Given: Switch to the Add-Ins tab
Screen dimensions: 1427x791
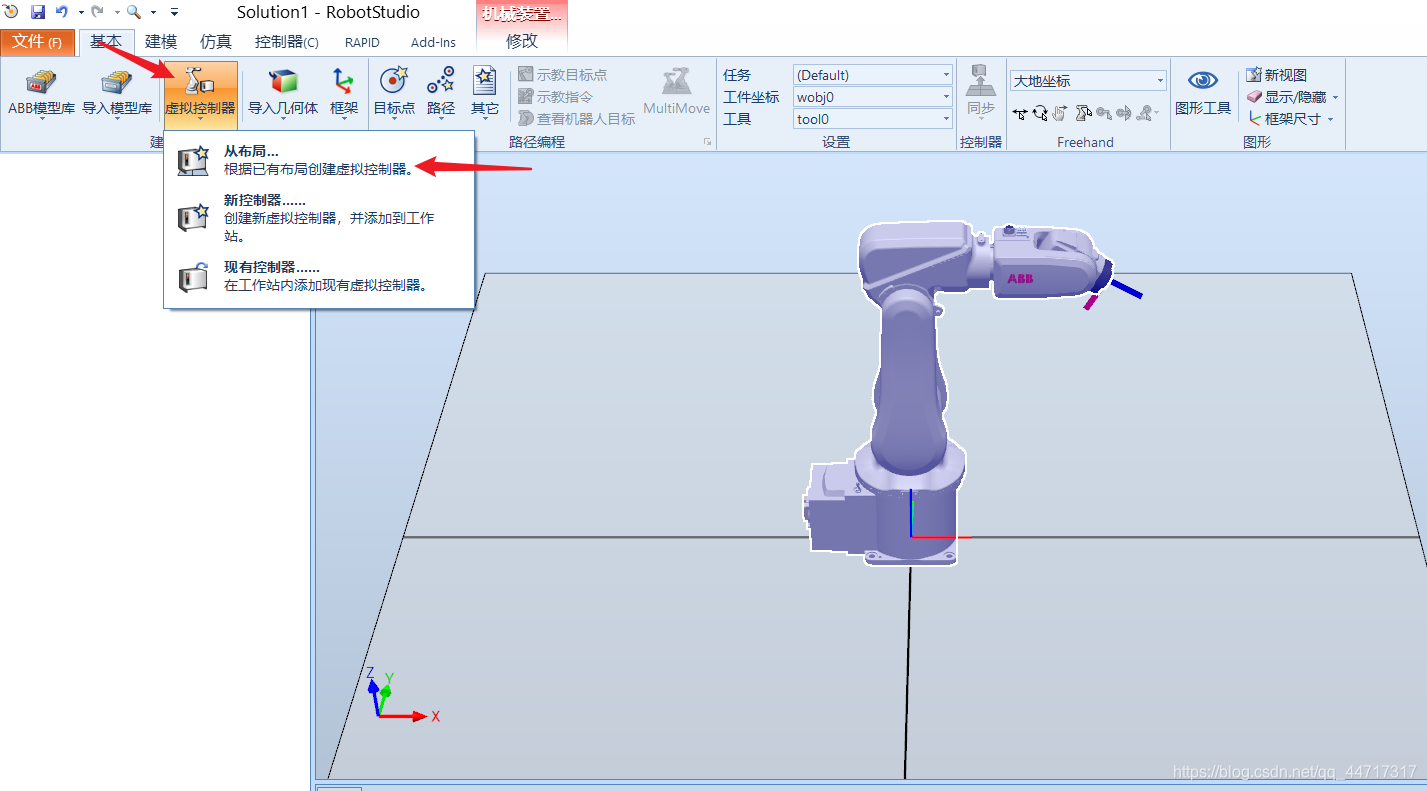Looking at the screenshot, I should point(433,42).
